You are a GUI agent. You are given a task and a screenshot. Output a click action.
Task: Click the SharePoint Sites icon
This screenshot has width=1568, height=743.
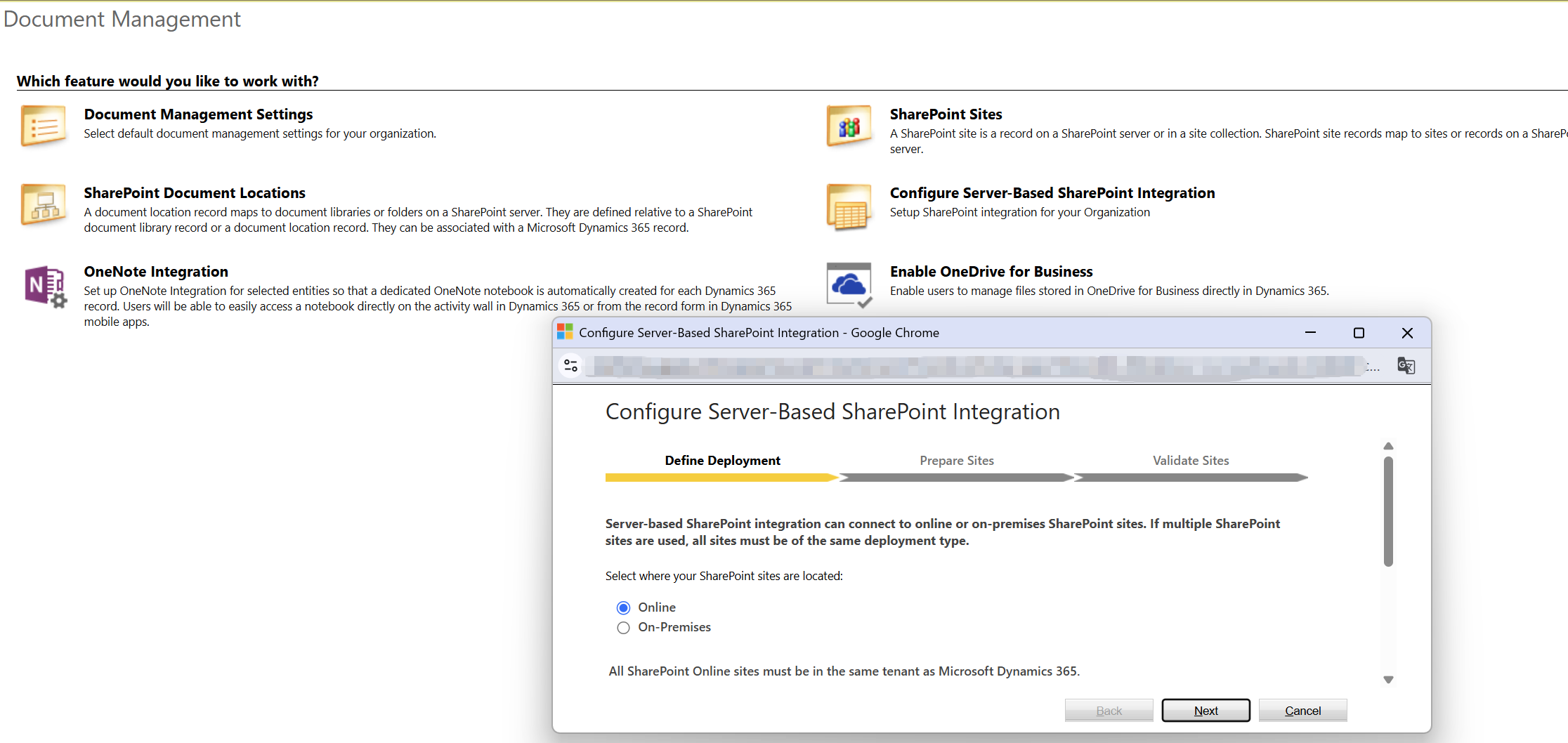pyautogui.click(x=849, y=126)
